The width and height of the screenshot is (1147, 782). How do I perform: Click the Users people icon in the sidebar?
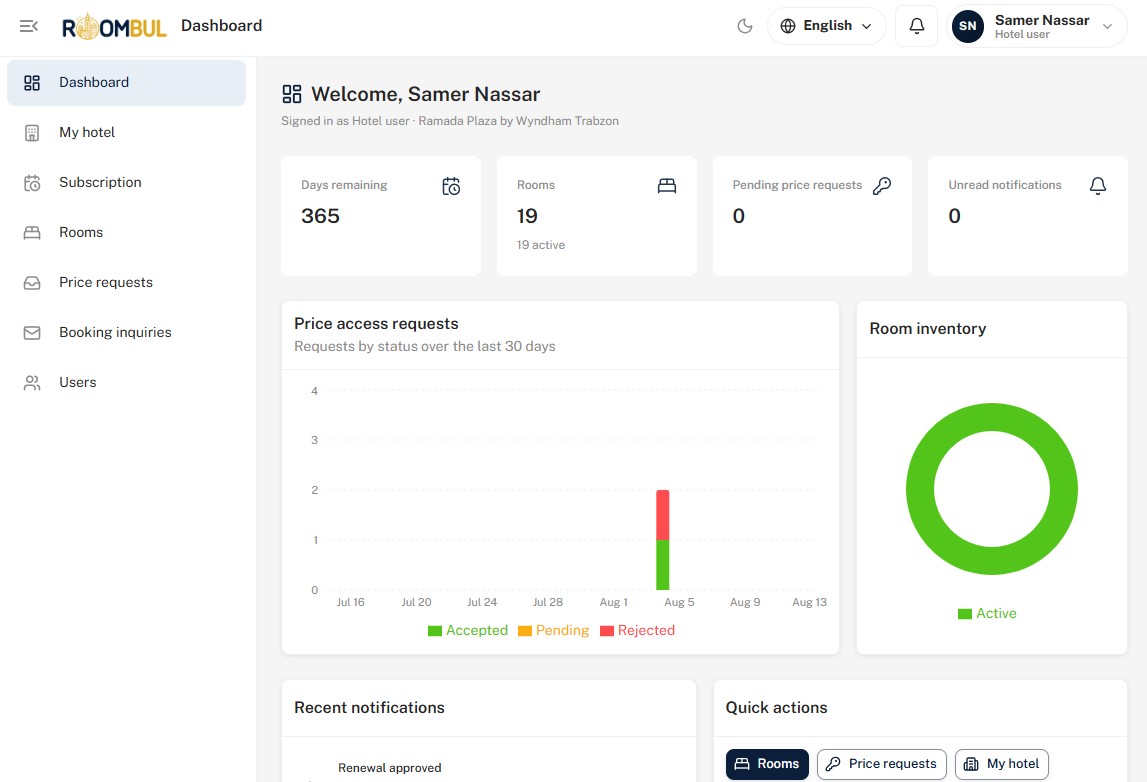point(32,383)
